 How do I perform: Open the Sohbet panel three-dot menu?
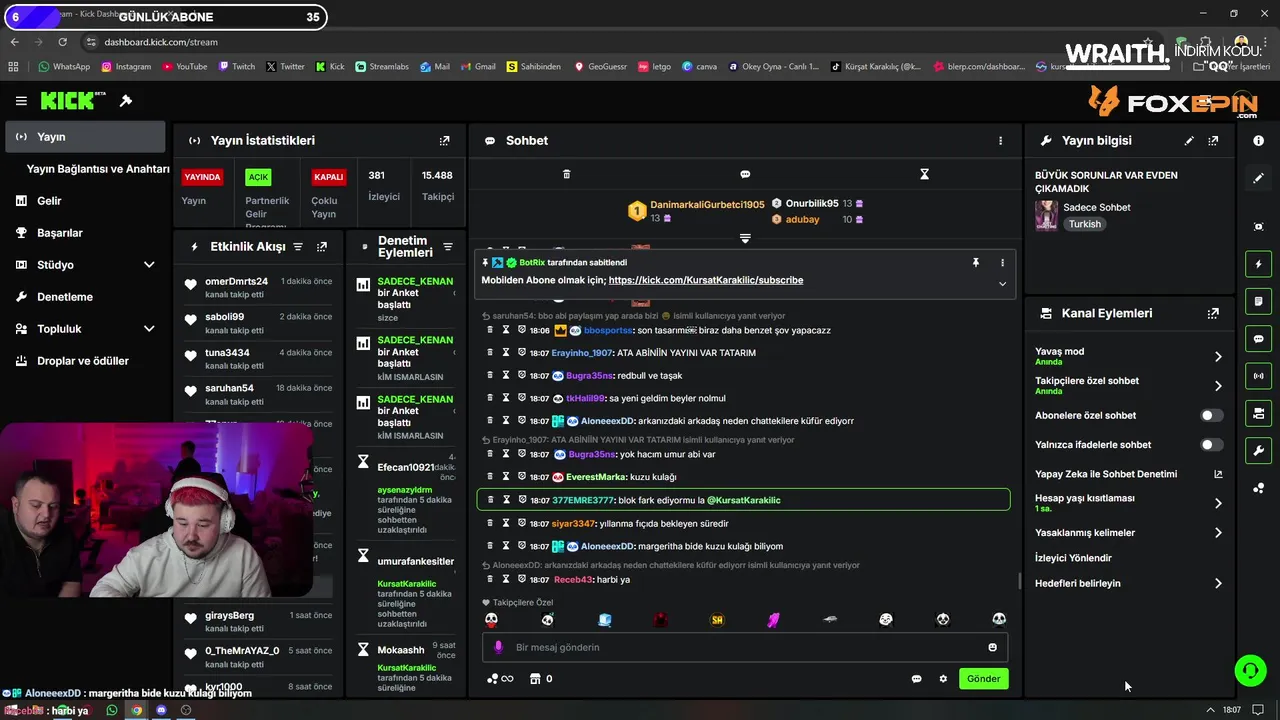coord(1000,141)
